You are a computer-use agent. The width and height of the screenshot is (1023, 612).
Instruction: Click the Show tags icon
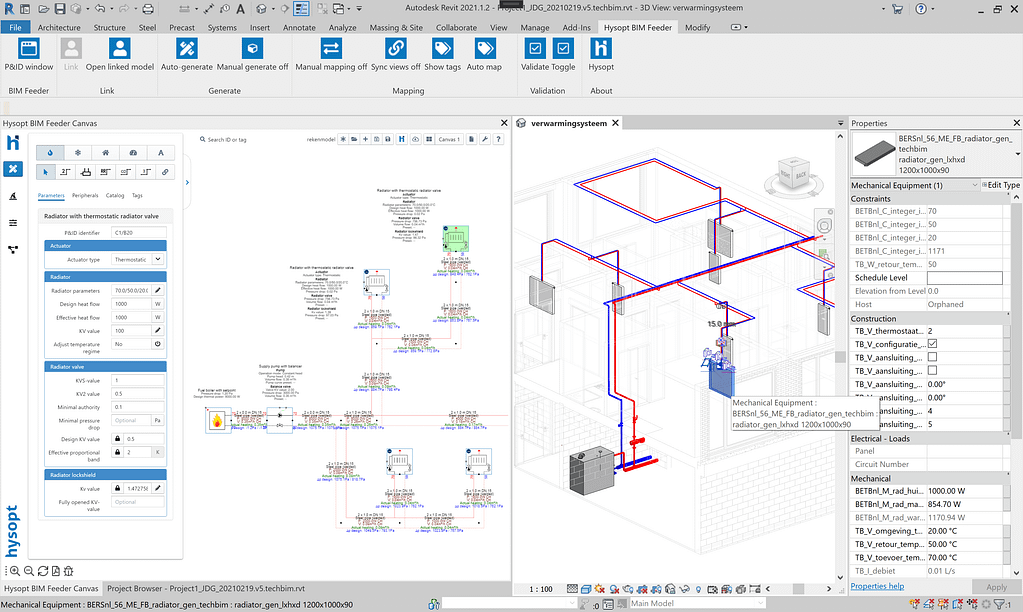[442, 49]
